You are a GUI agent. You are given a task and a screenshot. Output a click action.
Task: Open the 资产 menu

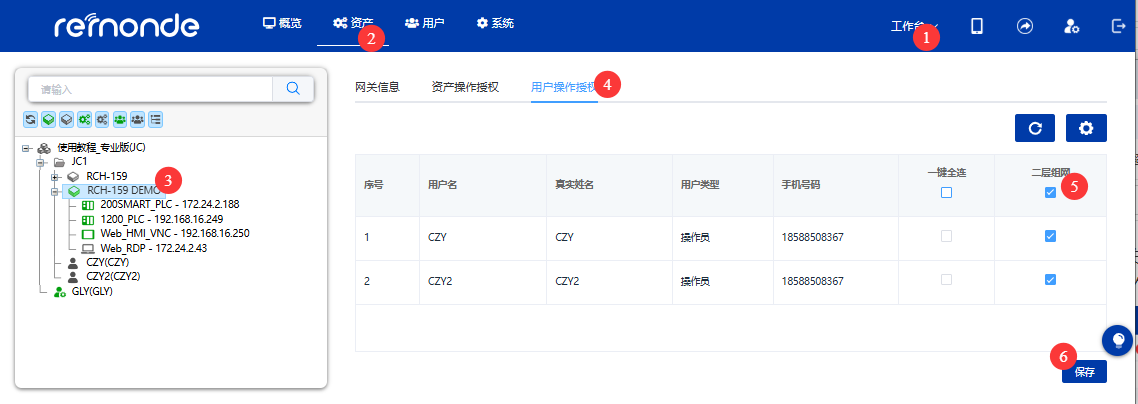(x=353, y=23)
